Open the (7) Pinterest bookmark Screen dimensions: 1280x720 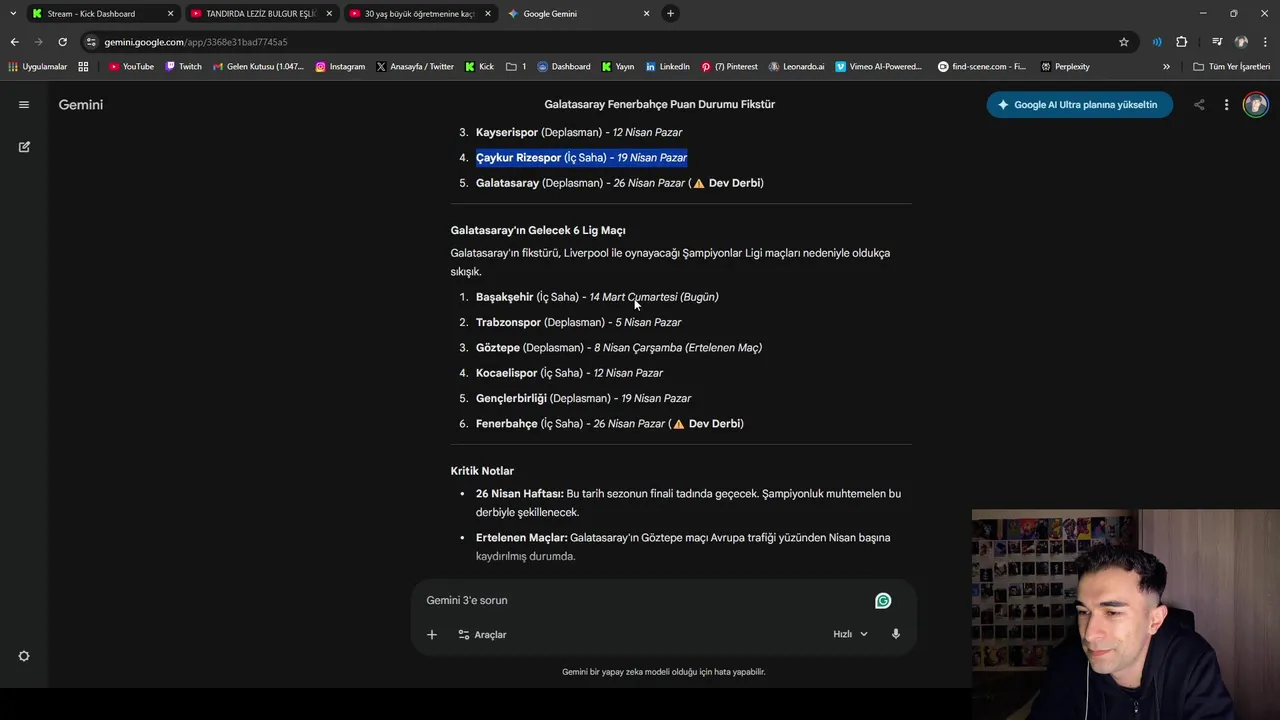(729, 67)
